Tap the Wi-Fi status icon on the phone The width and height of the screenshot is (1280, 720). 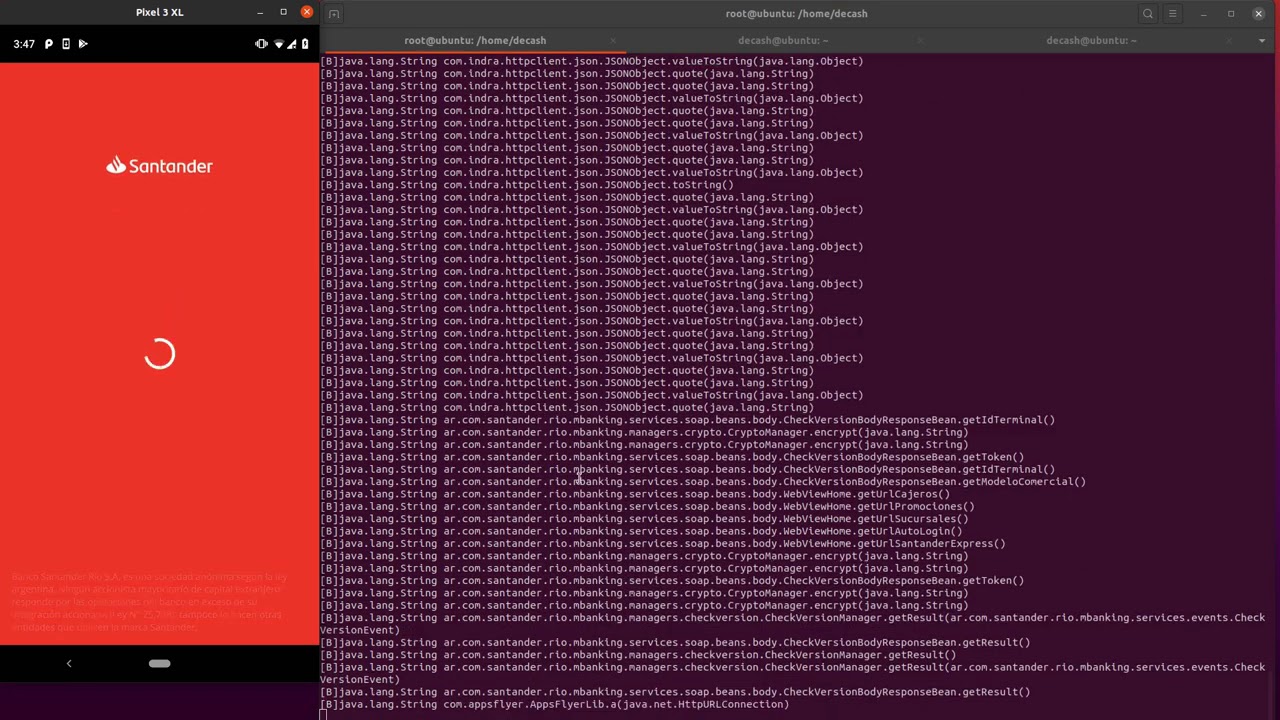click(x=279, y=44)
